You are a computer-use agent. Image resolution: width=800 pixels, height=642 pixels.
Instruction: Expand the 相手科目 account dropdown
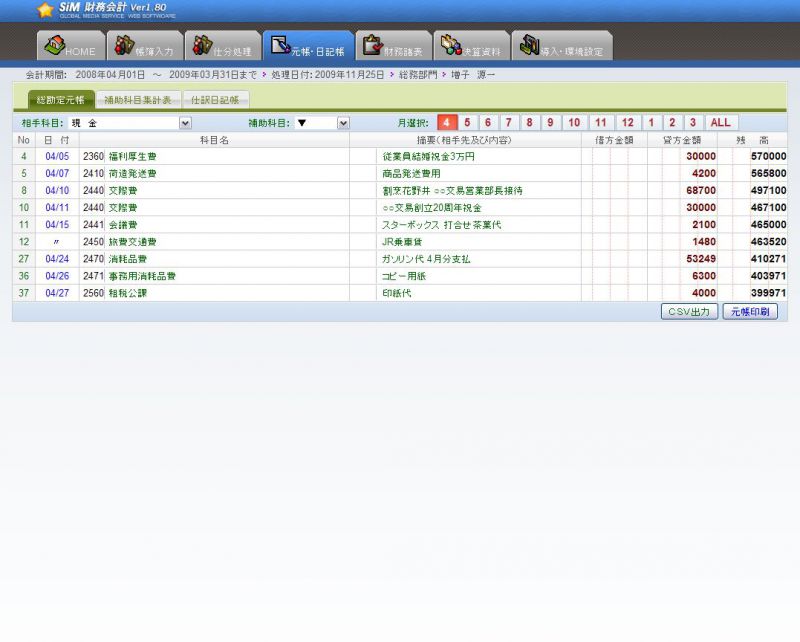(x=185, y=123)
